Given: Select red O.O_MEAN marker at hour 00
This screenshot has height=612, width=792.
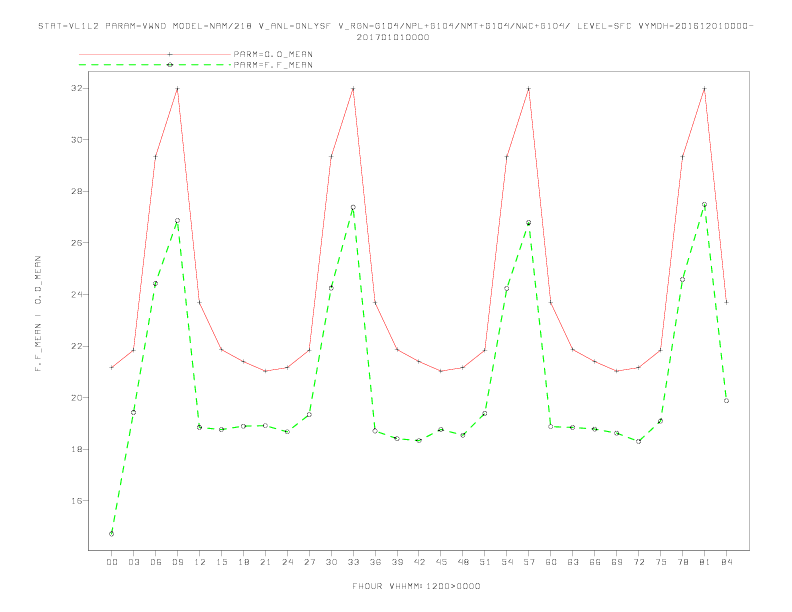Looking at the screenshot, I should [x=112, y=368].
